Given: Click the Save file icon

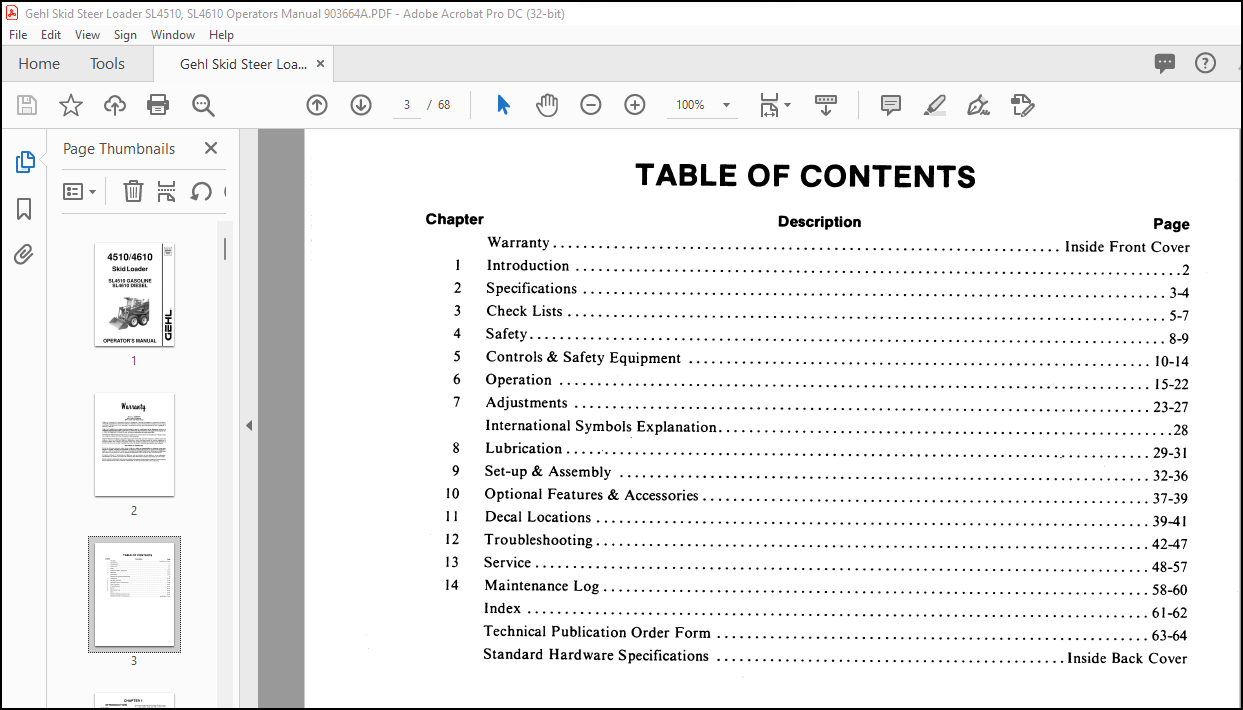Looking at the screenshot, I should point(27,105).
